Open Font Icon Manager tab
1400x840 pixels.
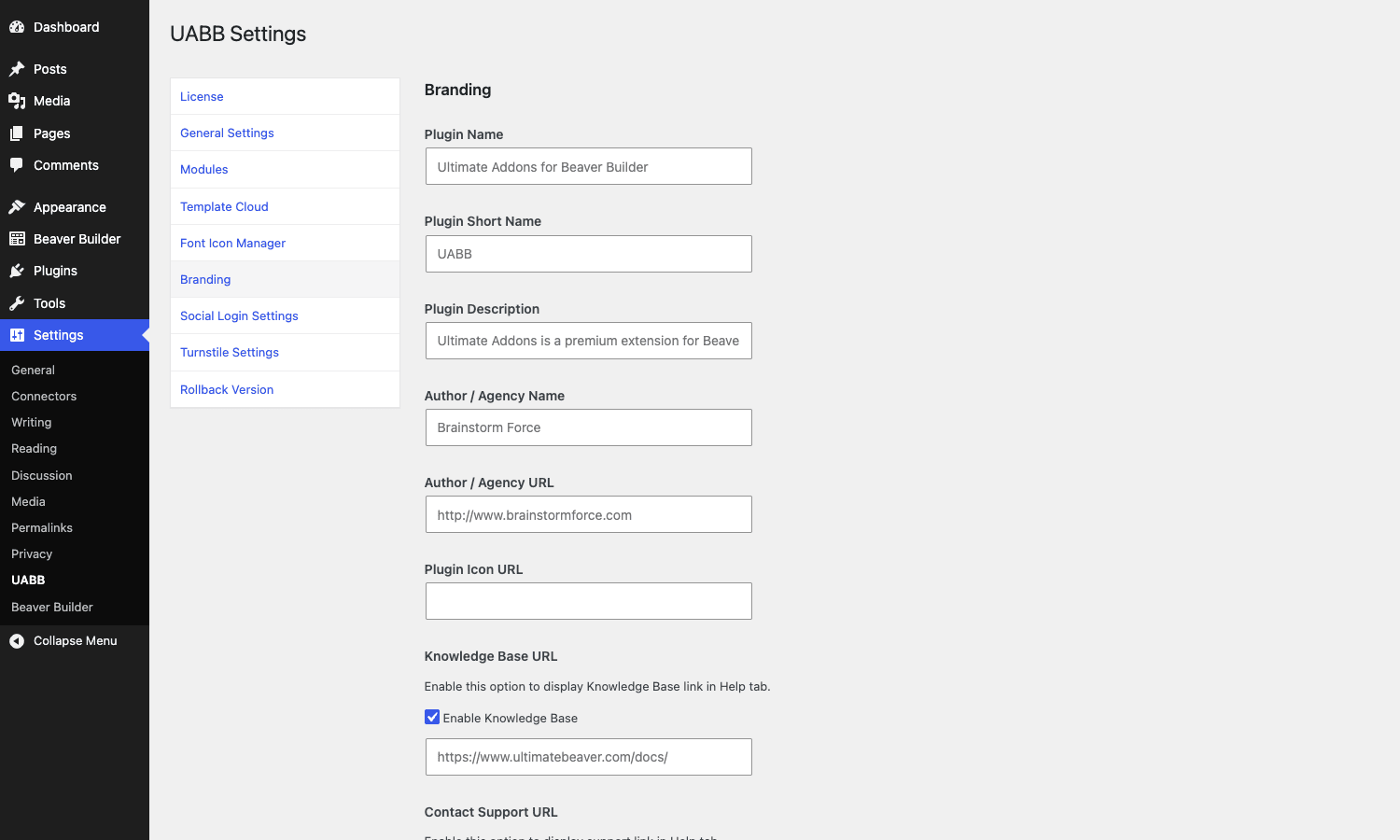click(x=285, y=243)
